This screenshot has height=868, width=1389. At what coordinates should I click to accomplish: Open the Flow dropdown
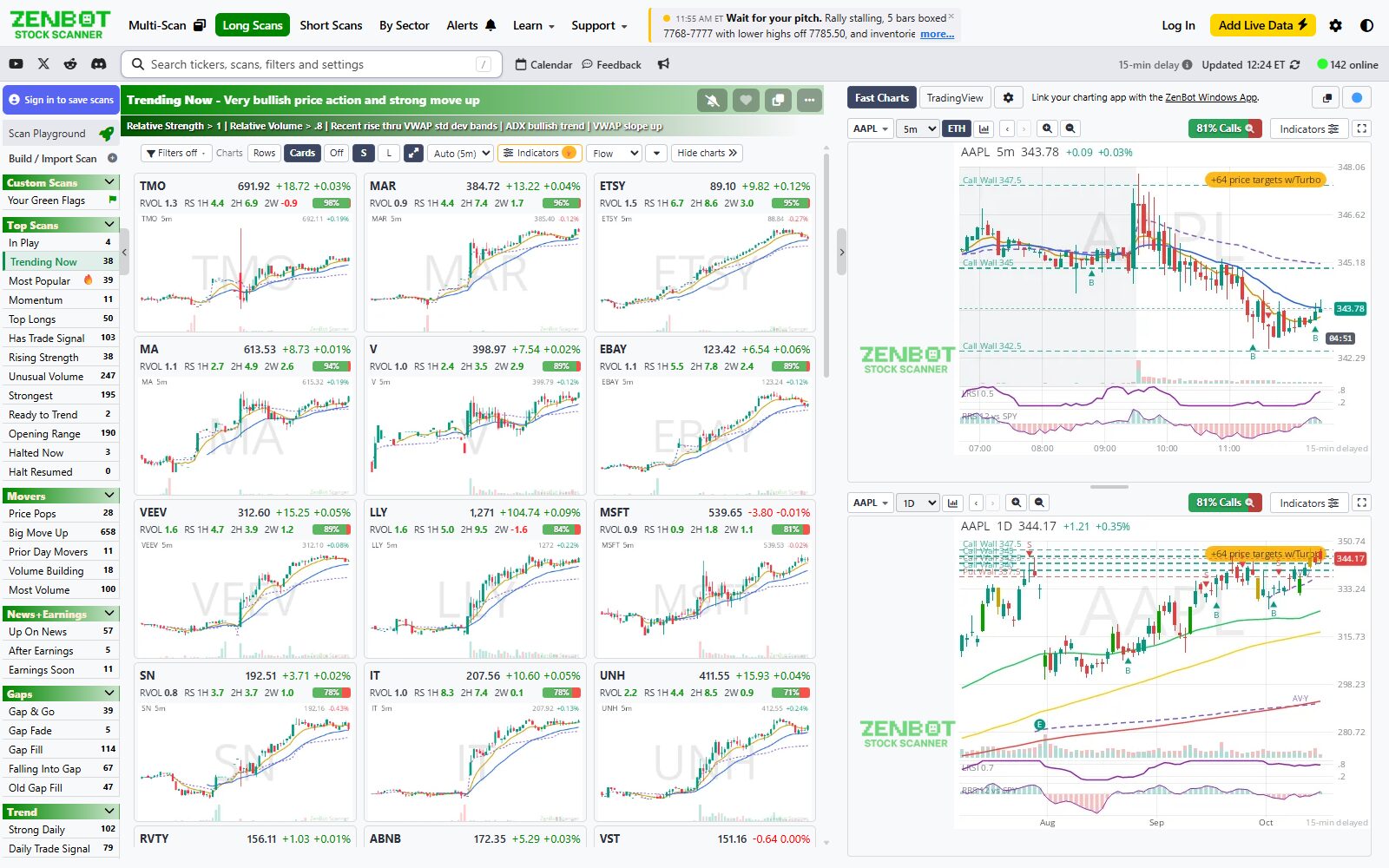[x=615, y=153]
